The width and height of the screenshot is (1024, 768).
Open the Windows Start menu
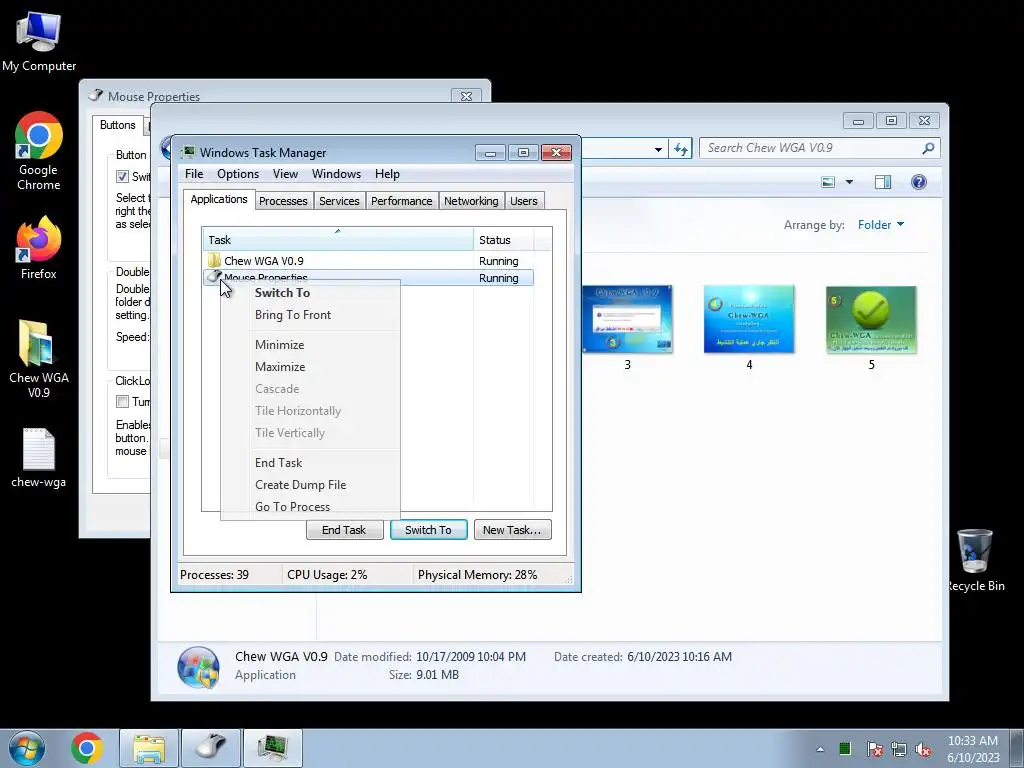click(26, 748)
